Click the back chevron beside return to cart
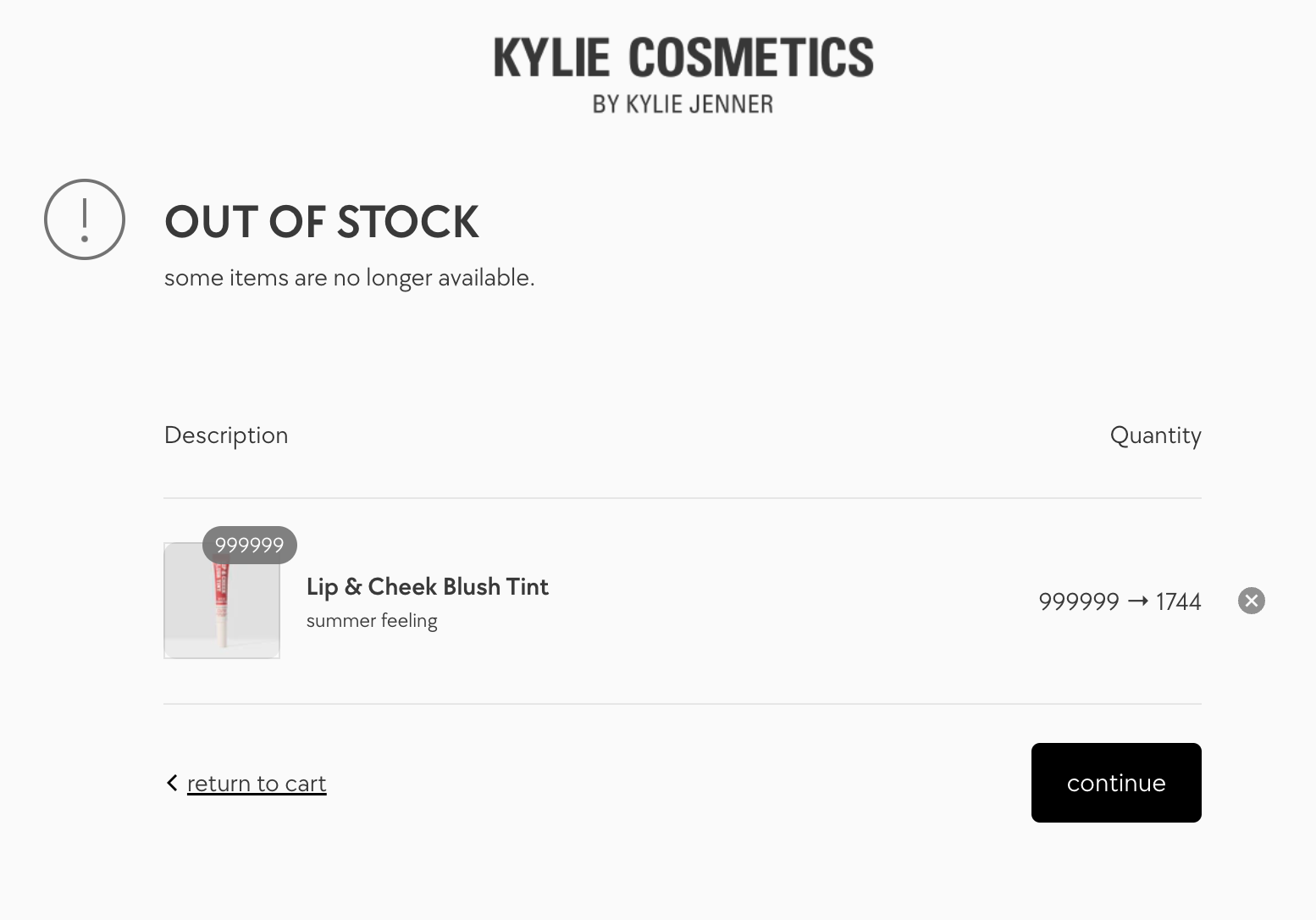 pos(172,783)
